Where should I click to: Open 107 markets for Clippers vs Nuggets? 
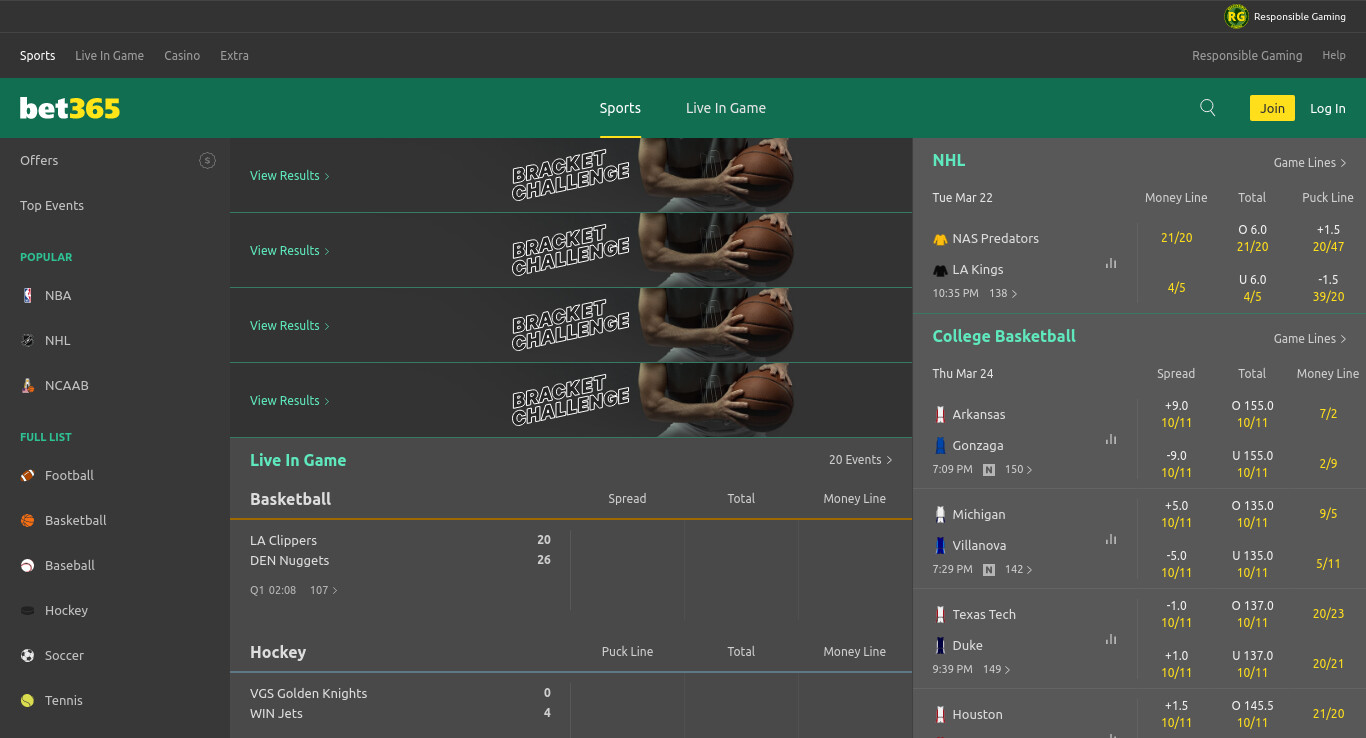coord(324,590)
